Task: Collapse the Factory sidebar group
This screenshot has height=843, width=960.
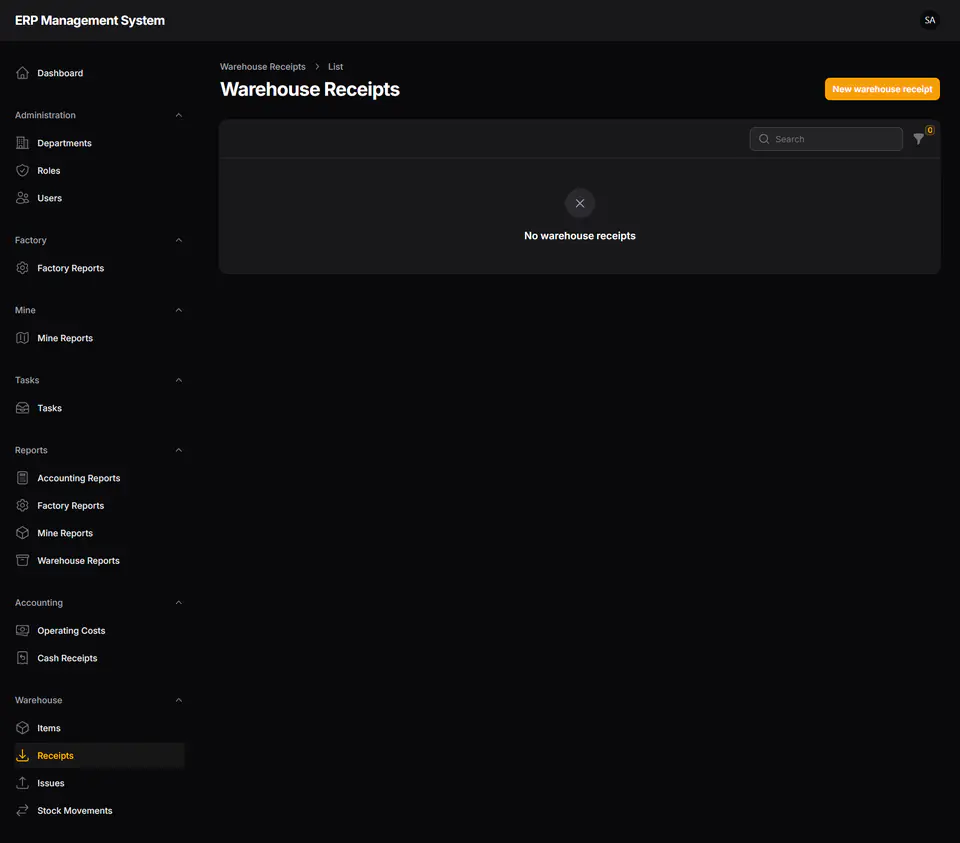Action: point(179,240)
